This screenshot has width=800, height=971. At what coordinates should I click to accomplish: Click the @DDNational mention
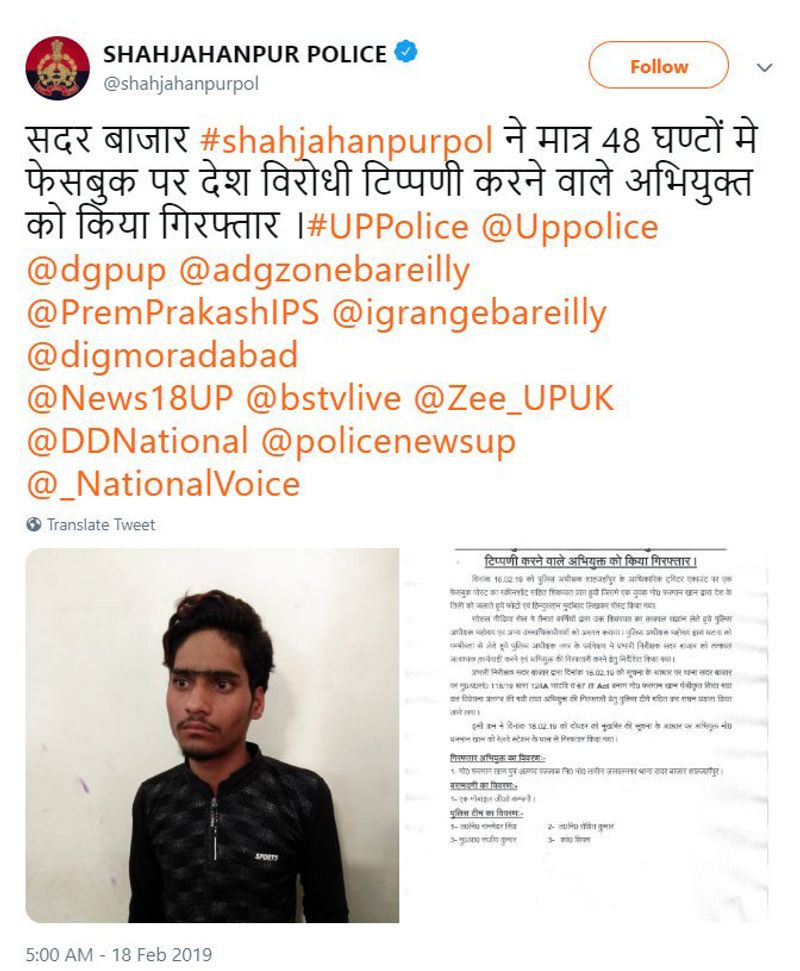tap(137, 442)
